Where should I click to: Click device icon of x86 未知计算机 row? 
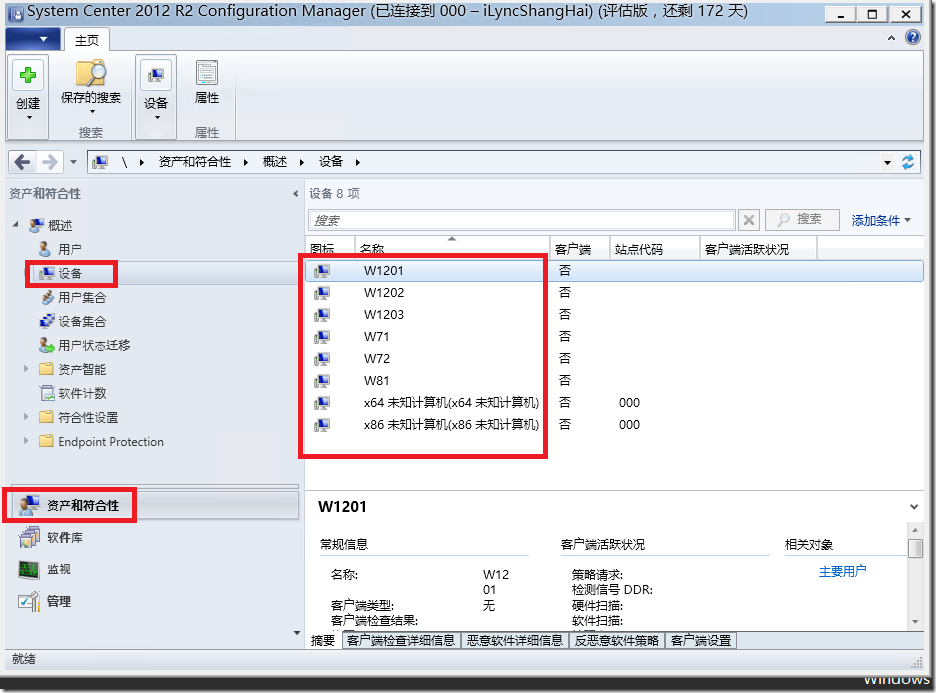pyautogui.click(x=322, y=424)
